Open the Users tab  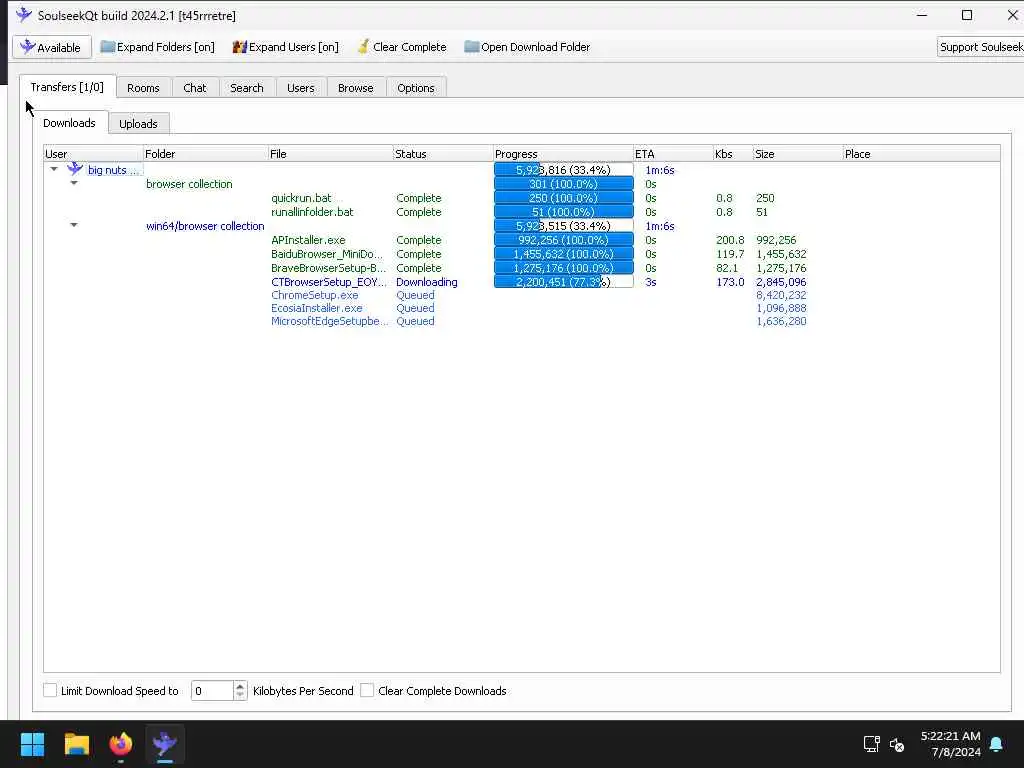pos(300,88)
